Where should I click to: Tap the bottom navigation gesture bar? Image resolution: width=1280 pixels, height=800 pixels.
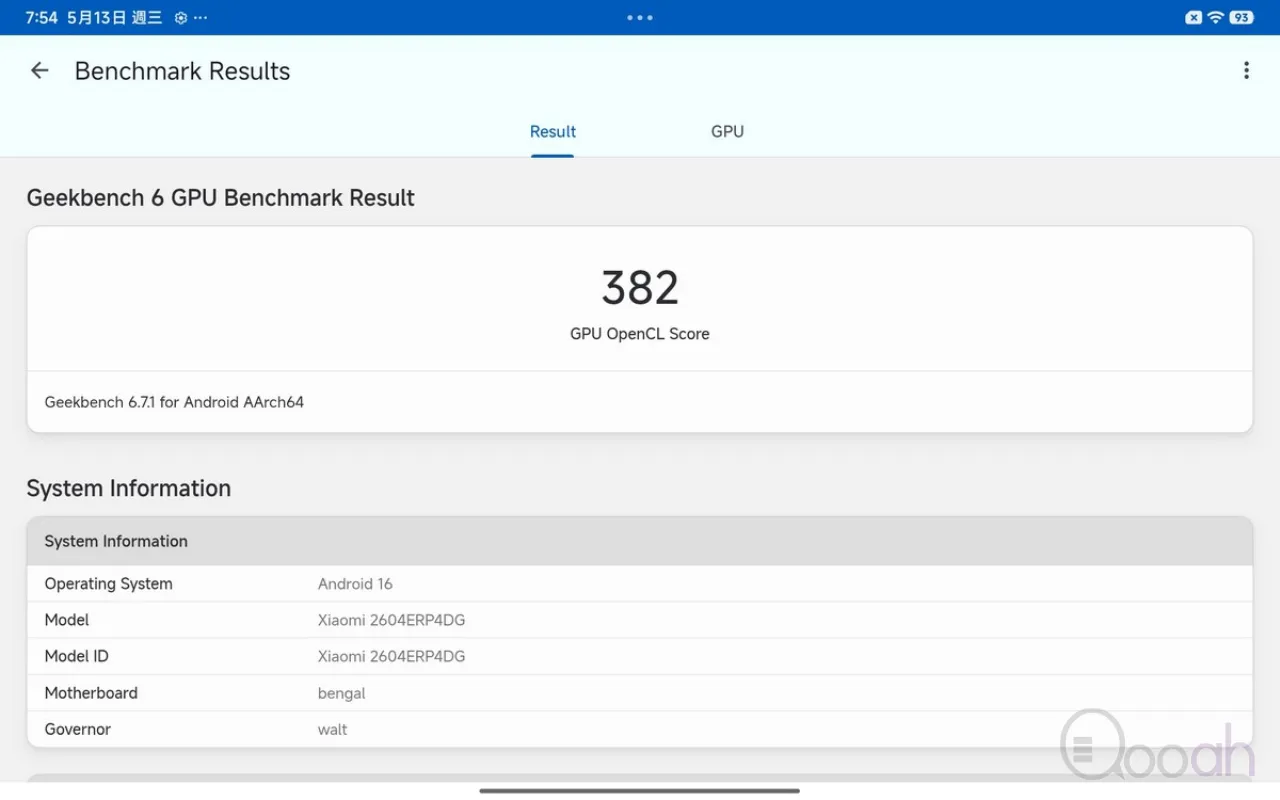pyautogui.click(x=640, y=791)
